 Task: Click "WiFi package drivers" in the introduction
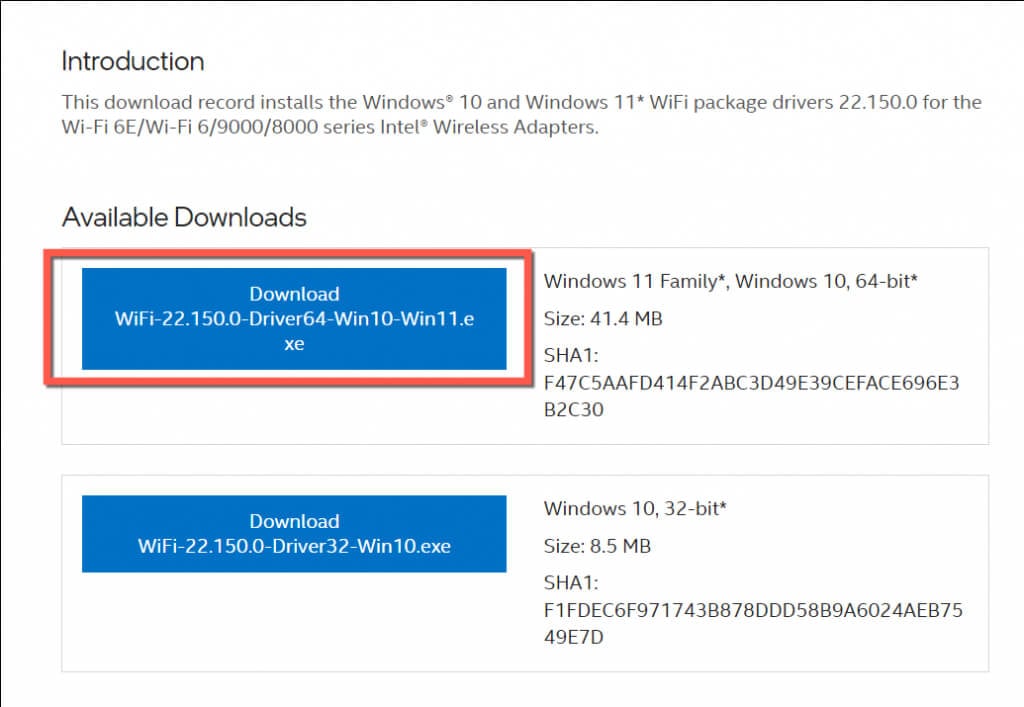[716, 102]
